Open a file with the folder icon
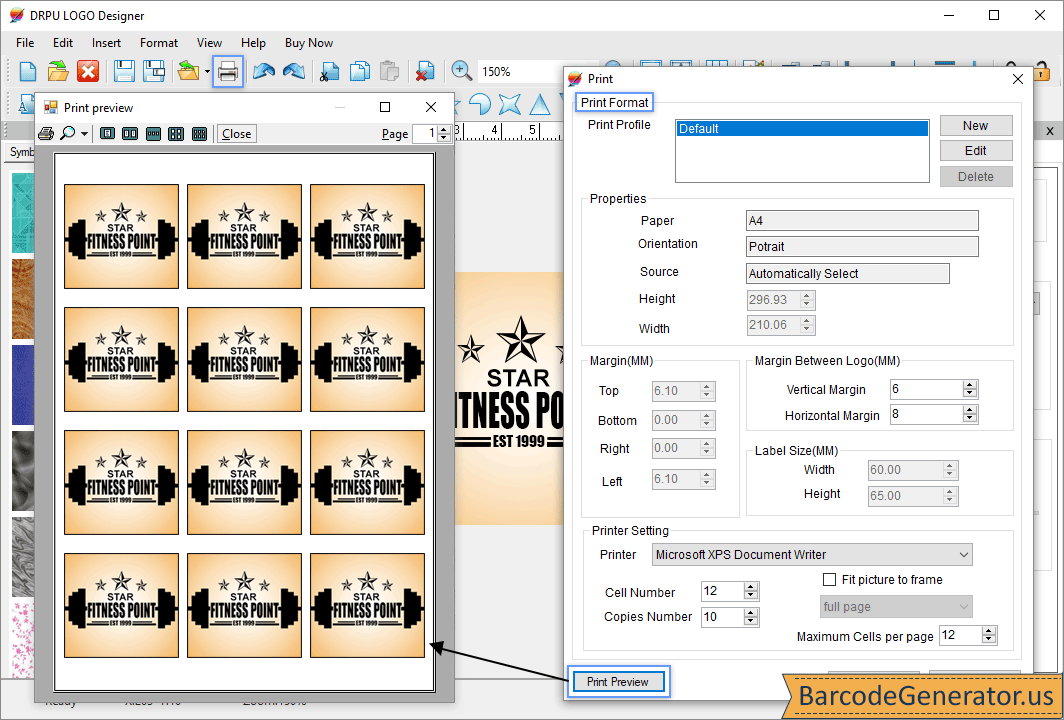 58,71
